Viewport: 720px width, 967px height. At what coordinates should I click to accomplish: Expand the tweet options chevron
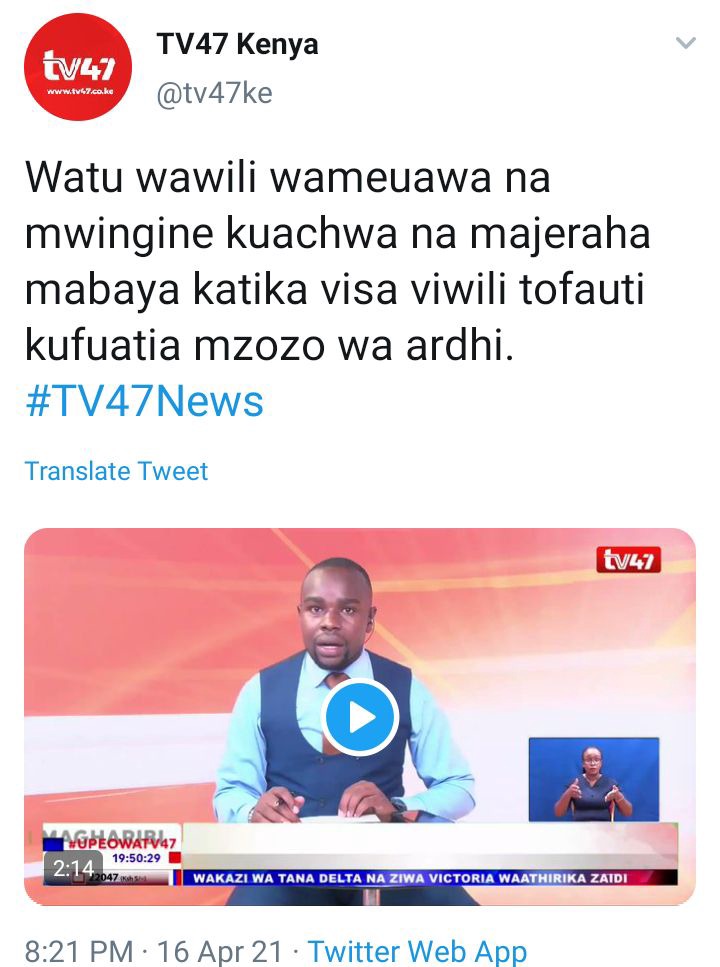tap(685, 43)
